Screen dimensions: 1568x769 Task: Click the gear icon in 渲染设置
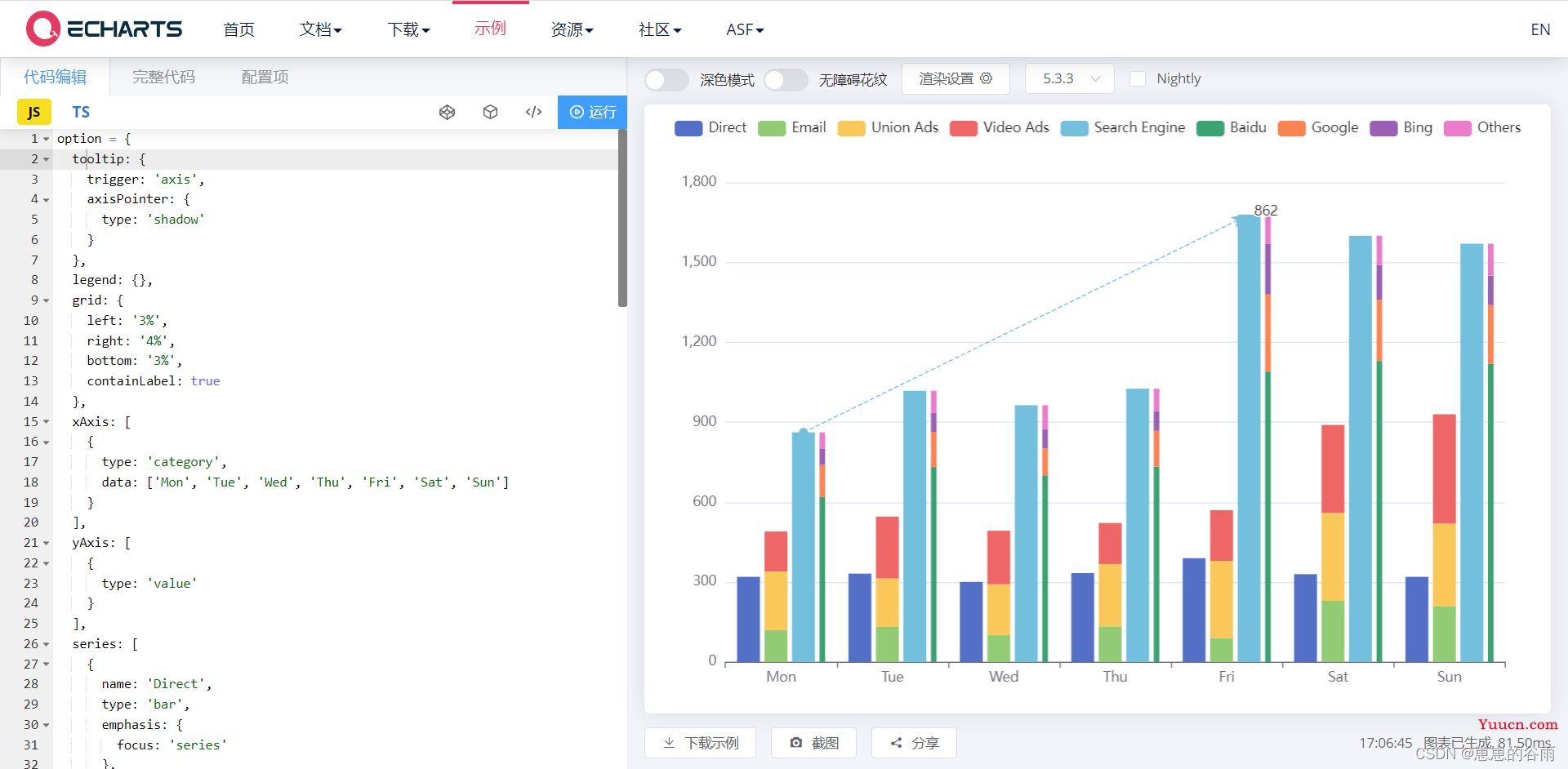[986, 78]
